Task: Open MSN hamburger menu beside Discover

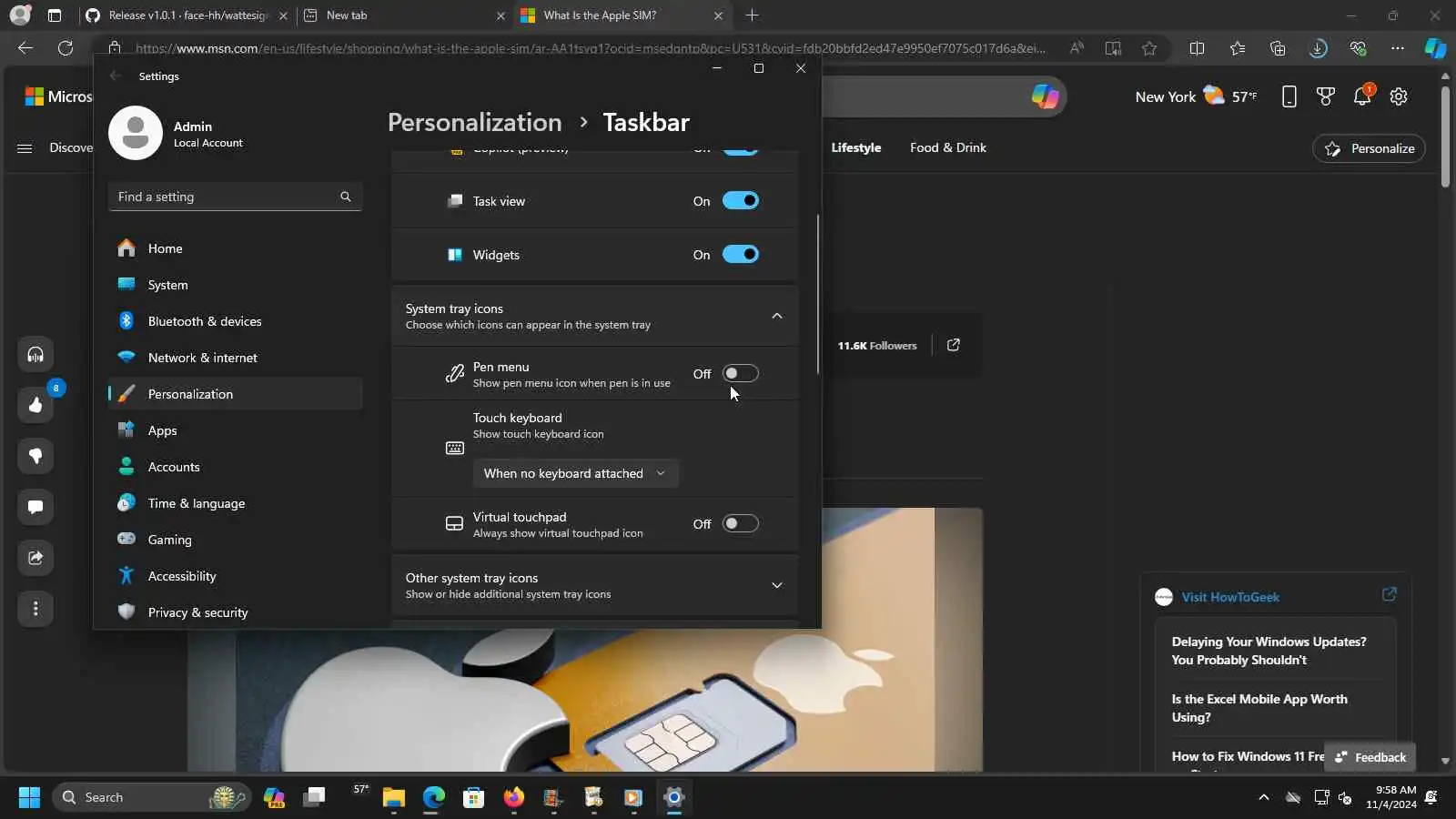Action: click(x=25, y=148)
